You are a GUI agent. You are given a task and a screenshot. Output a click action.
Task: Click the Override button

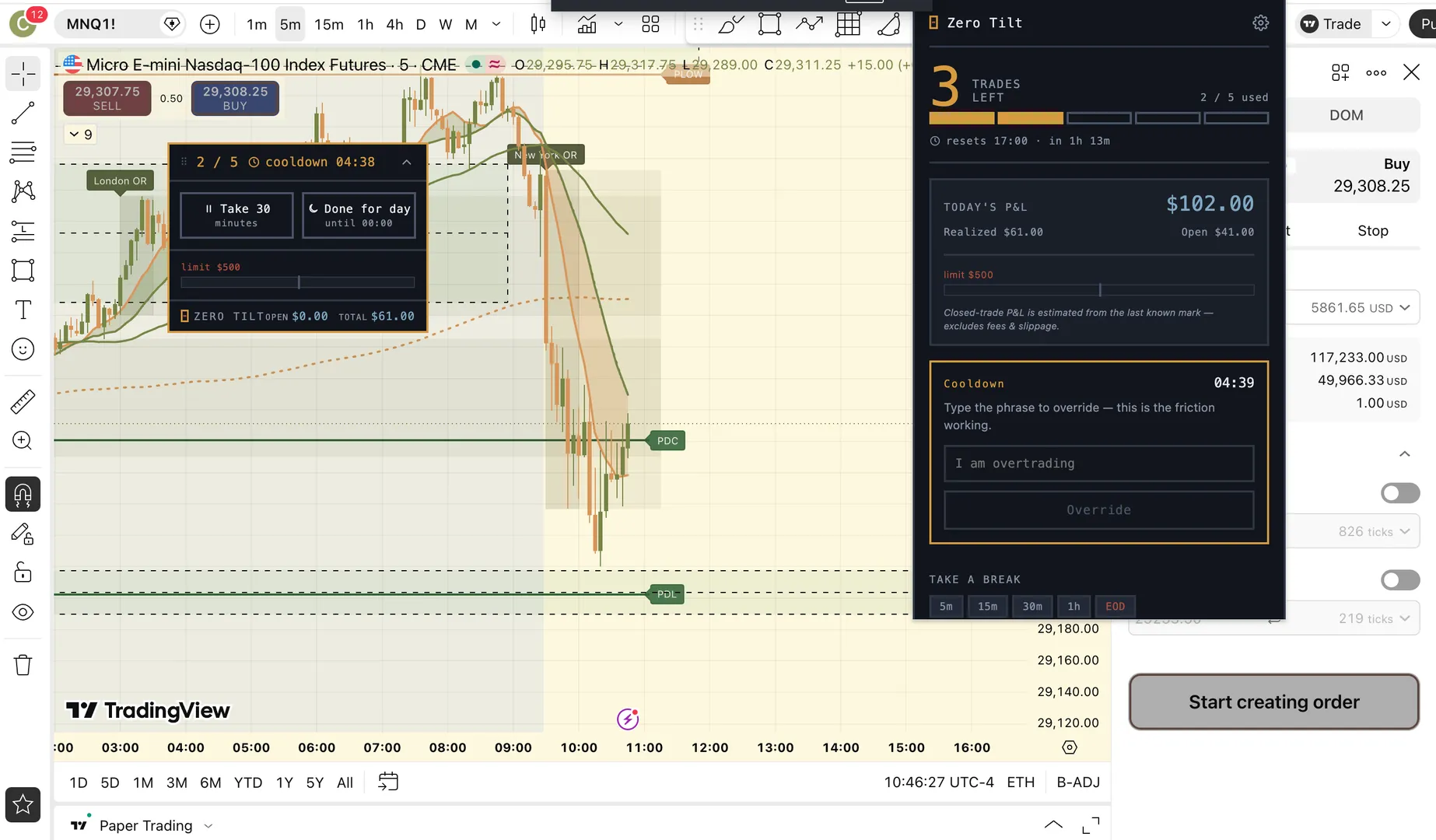click(1098, 510)
